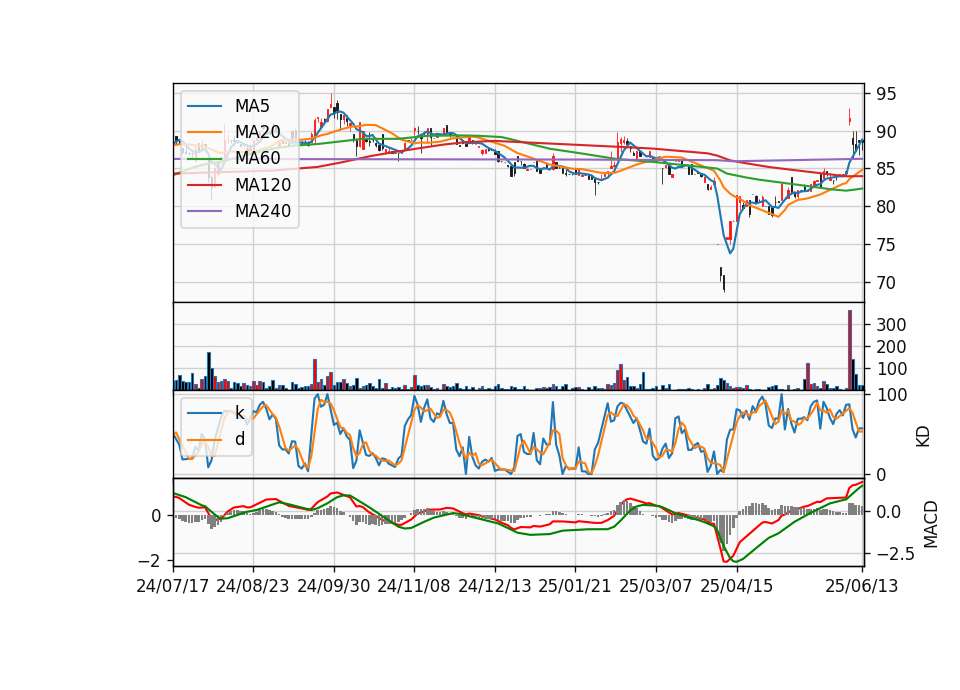960x690 pixels.
Task: Click the 24/12/13 date label
Action: [495, 586]
